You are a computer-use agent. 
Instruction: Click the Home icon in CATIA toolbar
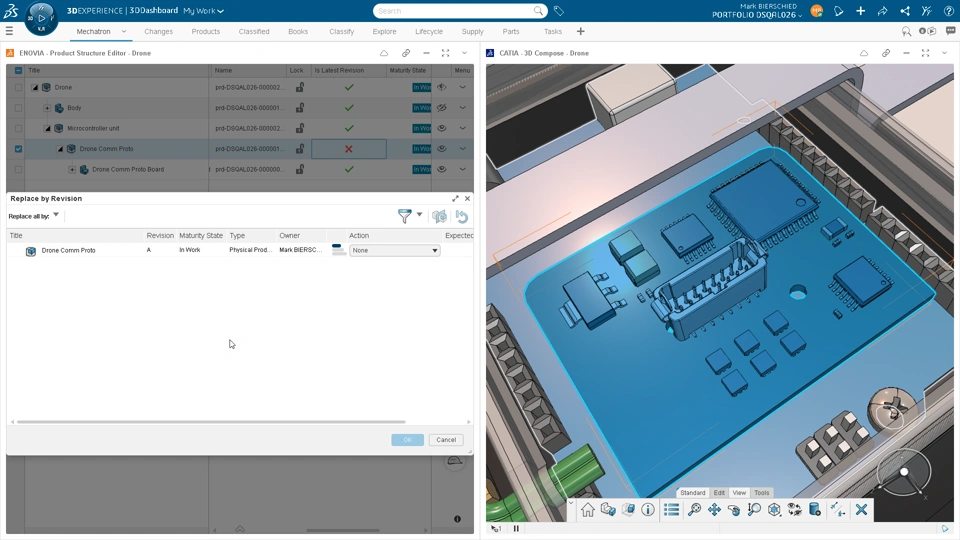coord(588,509)
